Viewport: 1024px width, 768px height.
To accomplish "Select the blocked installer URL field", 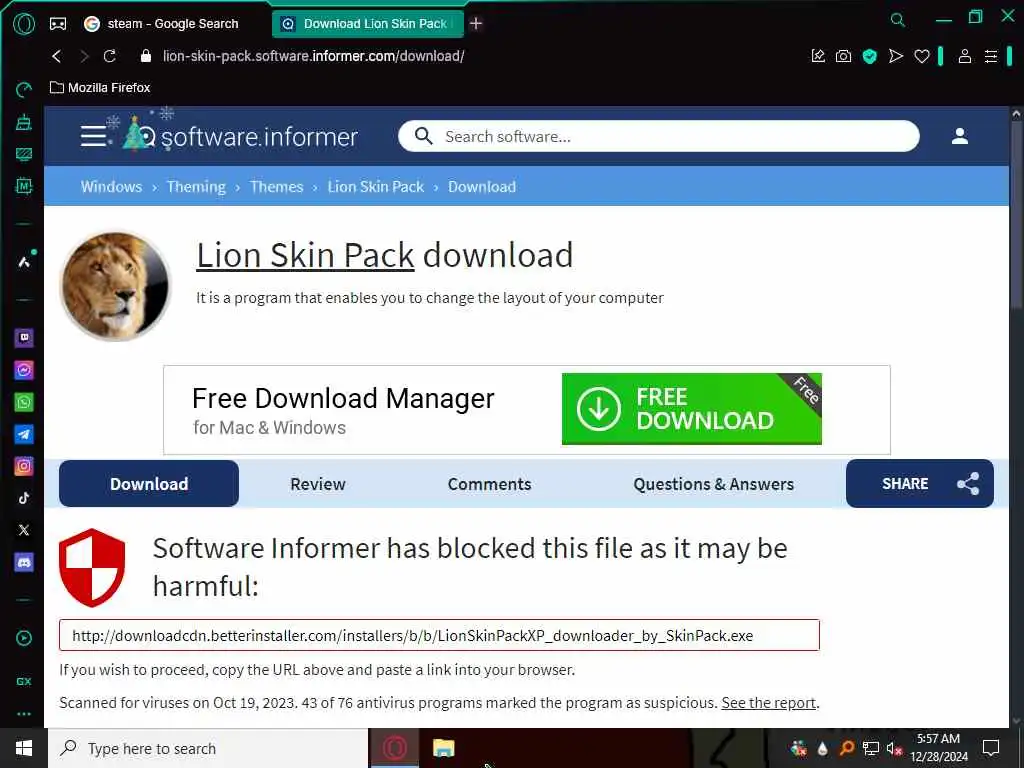I will point(439,635).
